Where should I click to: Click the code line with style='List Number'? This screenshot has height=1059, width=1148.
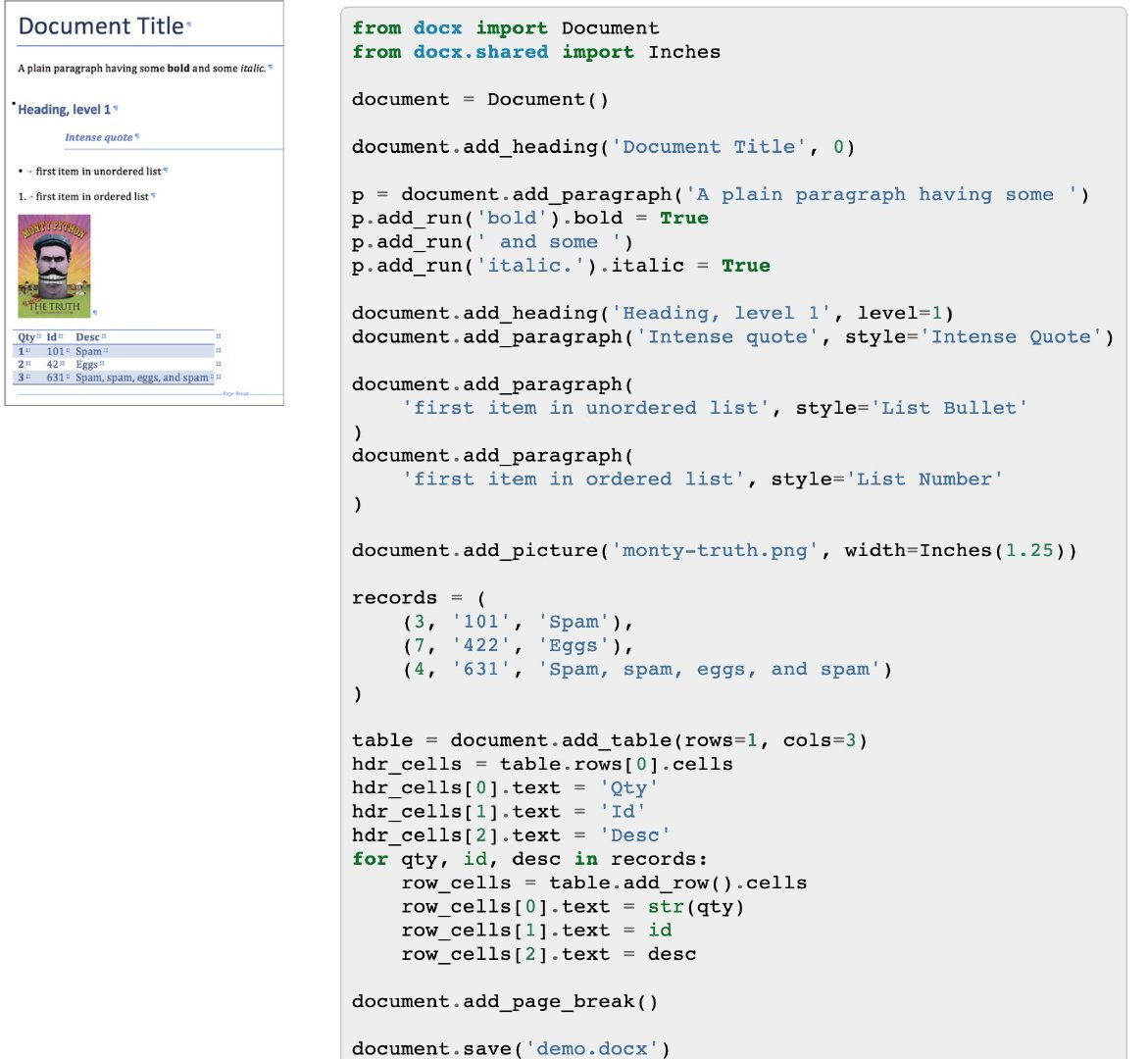coord(702,479)
